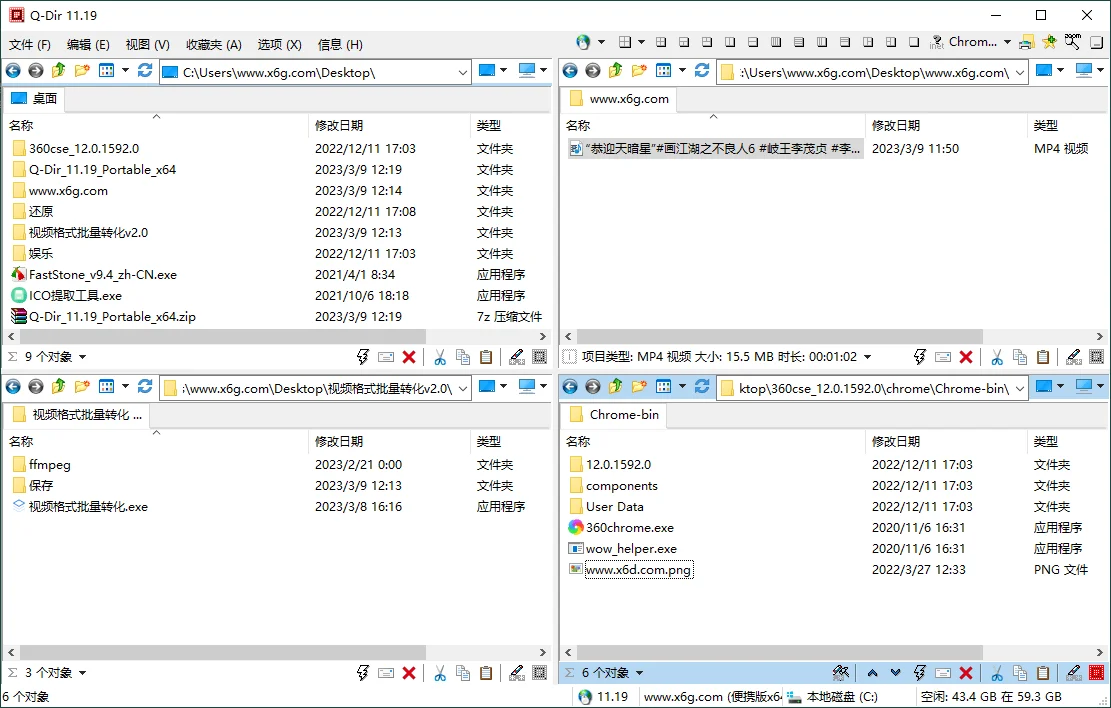
Task: Click the red delete X icon
Action: [408, 356]
